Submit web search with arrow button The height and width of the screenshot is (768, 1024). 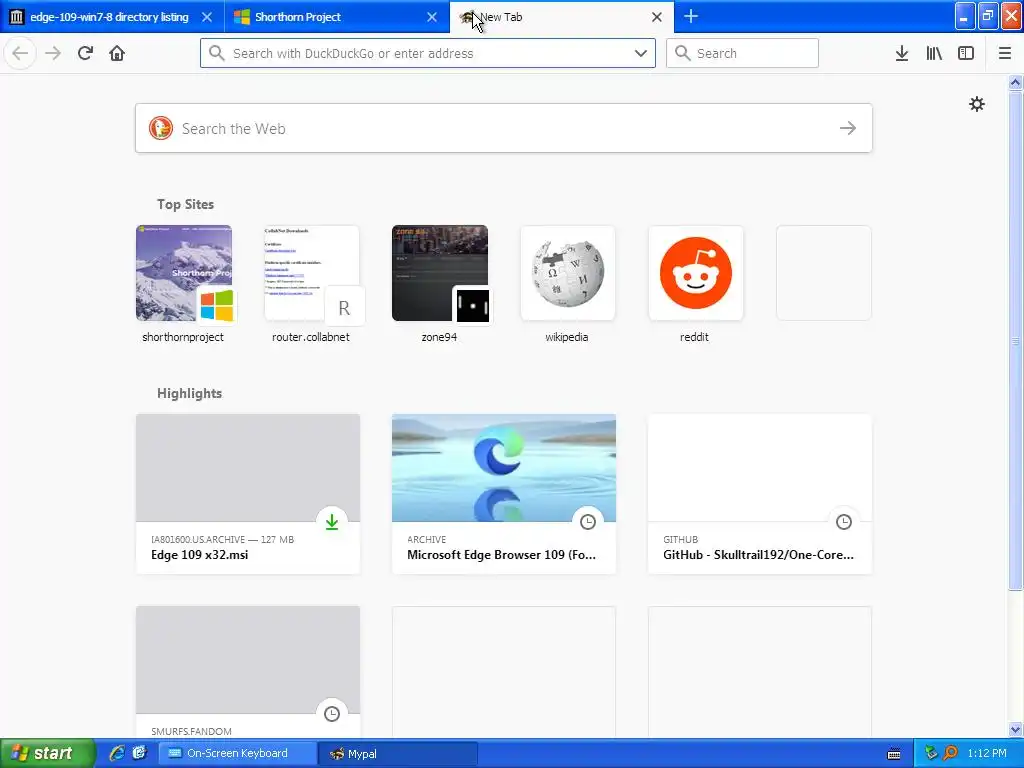coord(848,128)
